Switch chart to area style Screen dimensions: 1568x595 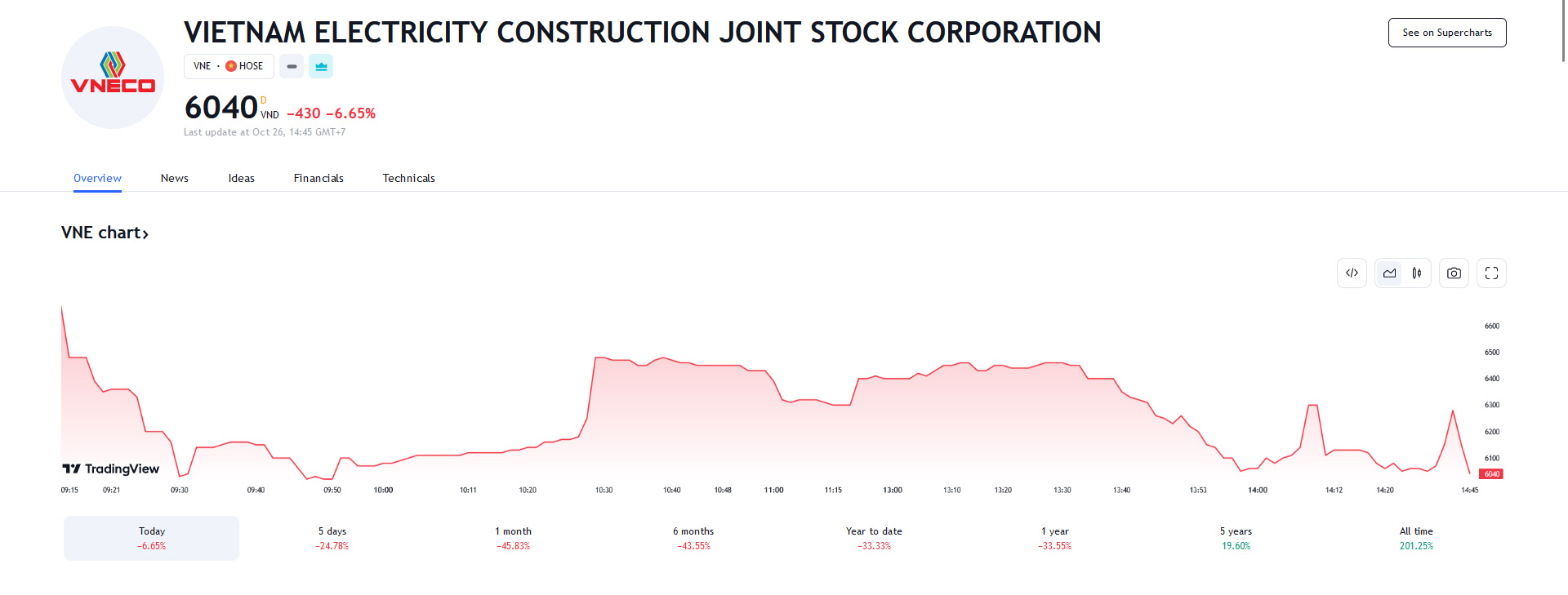pyautogui.click(x=1389, y=273)
